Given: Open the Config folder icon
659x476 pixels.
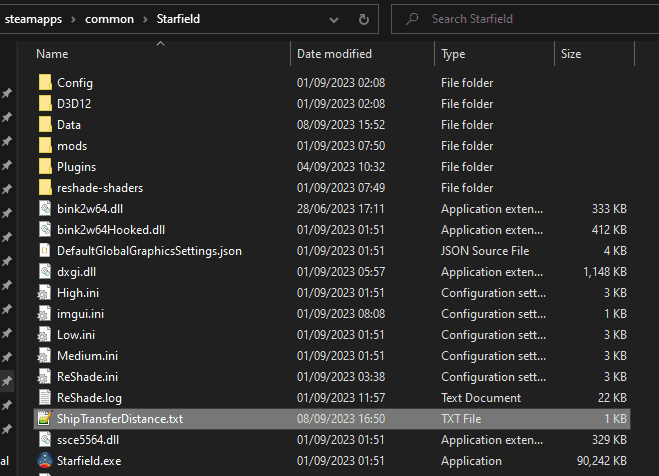Looking at the screenshot, I should coord(44,83).
